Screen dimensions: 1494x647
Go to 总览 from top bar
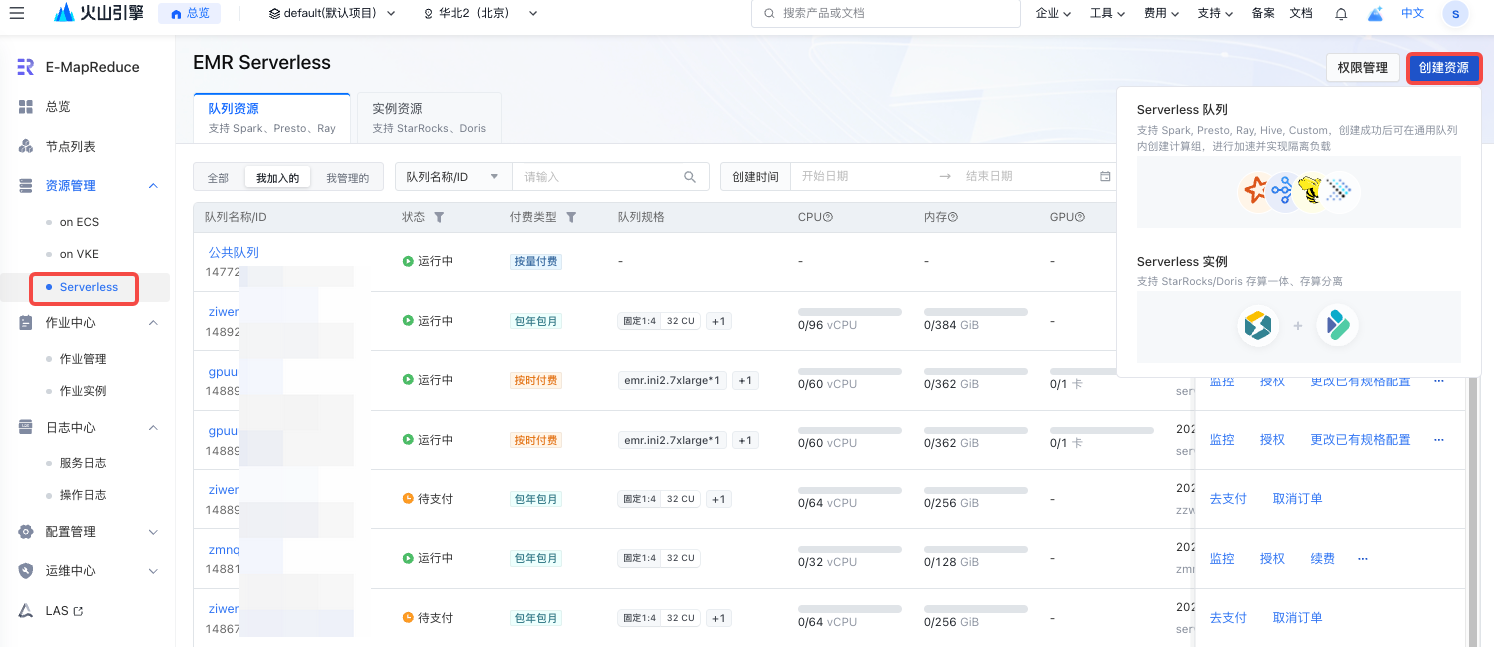coord(189,13)
